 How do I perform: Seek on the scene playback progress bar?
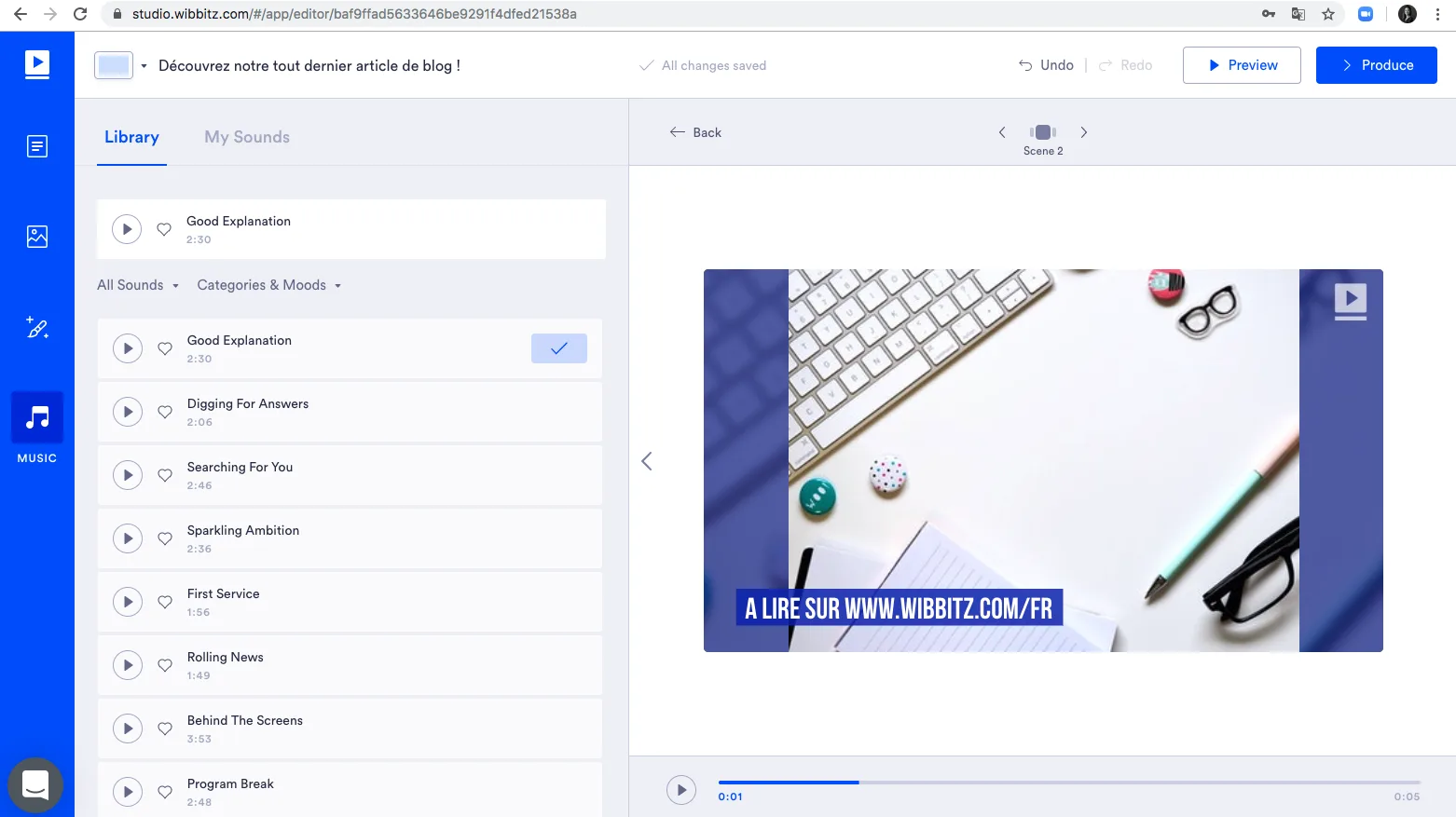(x=1069, y=783)
